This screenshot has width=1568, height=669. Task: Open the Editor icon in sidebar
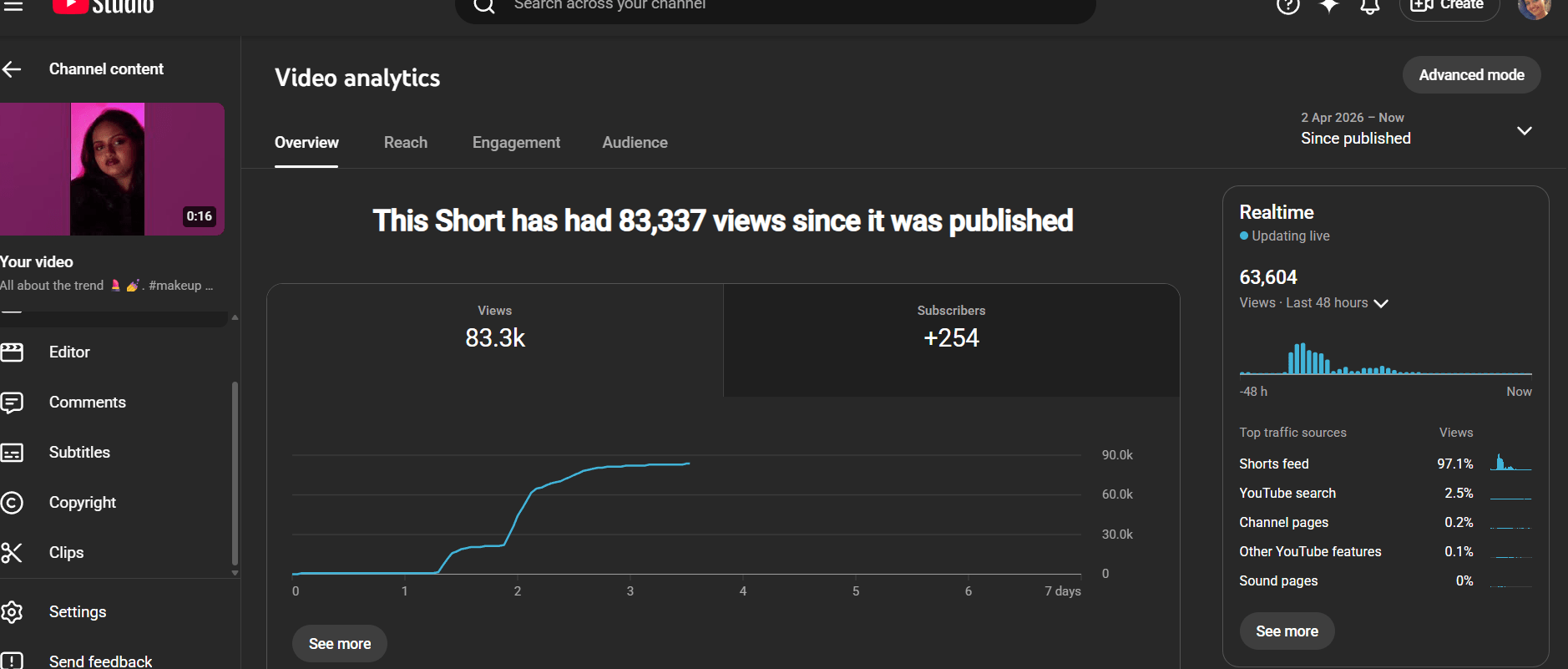[12, 352]
